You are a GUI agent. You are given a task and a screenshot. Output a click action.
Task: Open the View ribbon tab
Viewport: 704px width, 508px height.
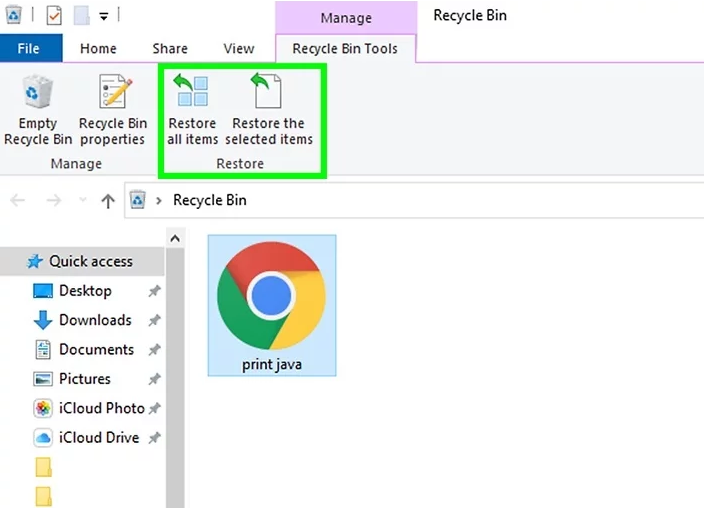[x=239, y=48]
